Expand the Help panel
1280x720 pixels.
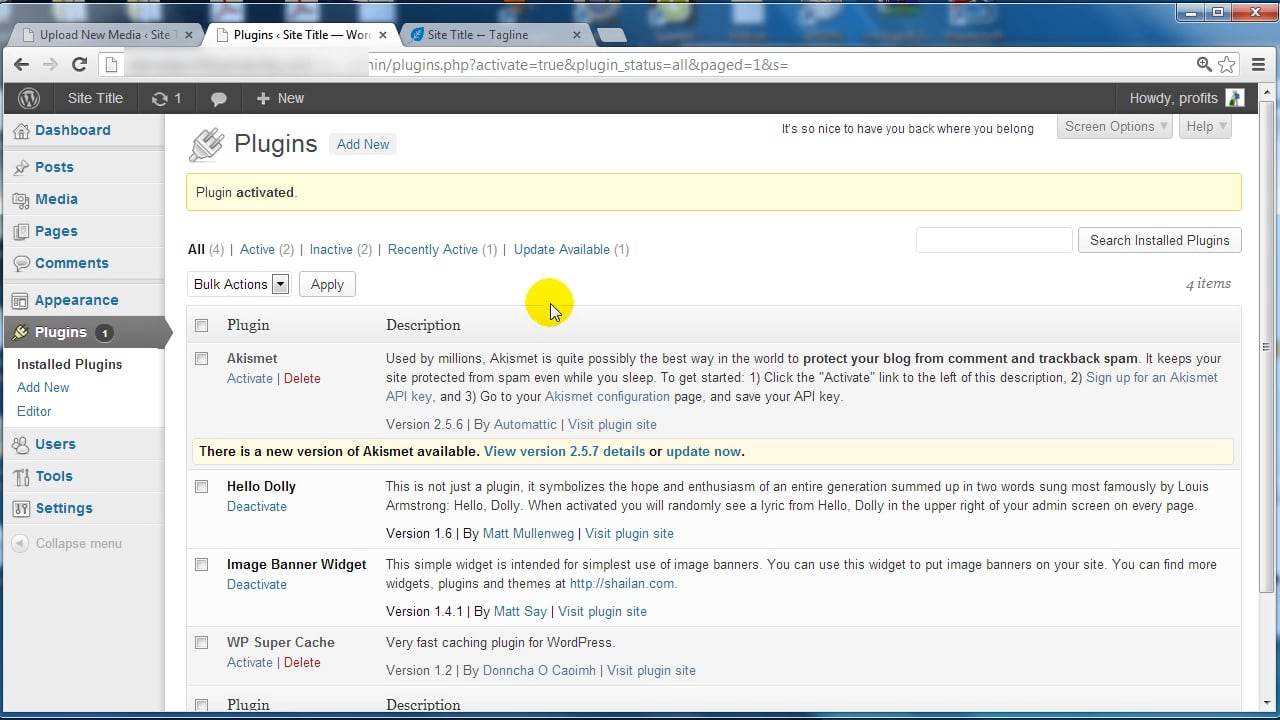1204,126
